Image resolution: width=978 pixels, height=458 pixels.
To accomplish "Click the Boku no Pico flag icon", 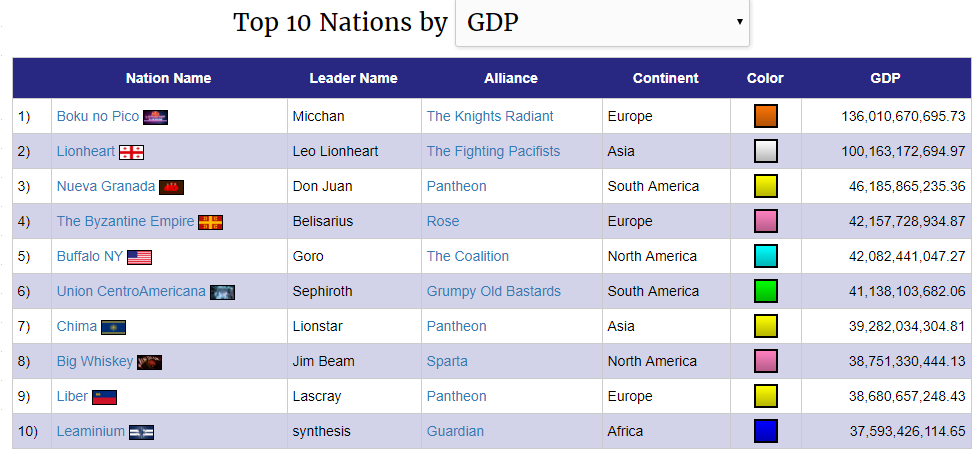I will pos(155,117).
